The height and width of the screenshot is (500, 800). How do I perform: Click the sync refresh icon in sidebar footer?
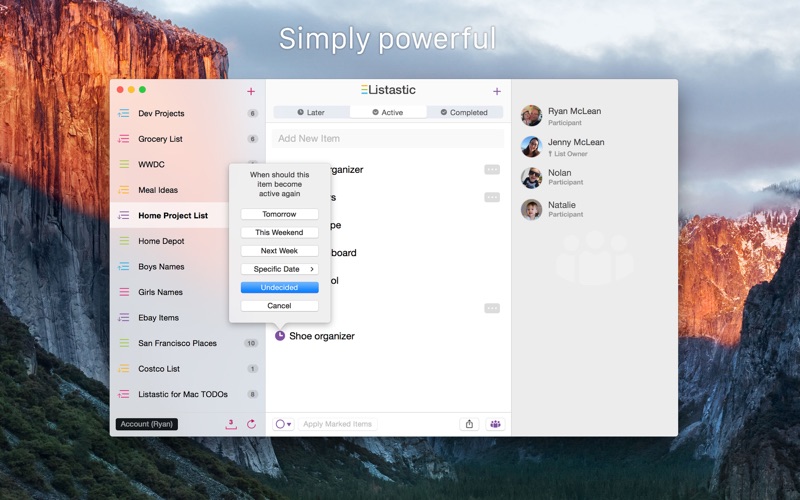click(x=251, y=424)
